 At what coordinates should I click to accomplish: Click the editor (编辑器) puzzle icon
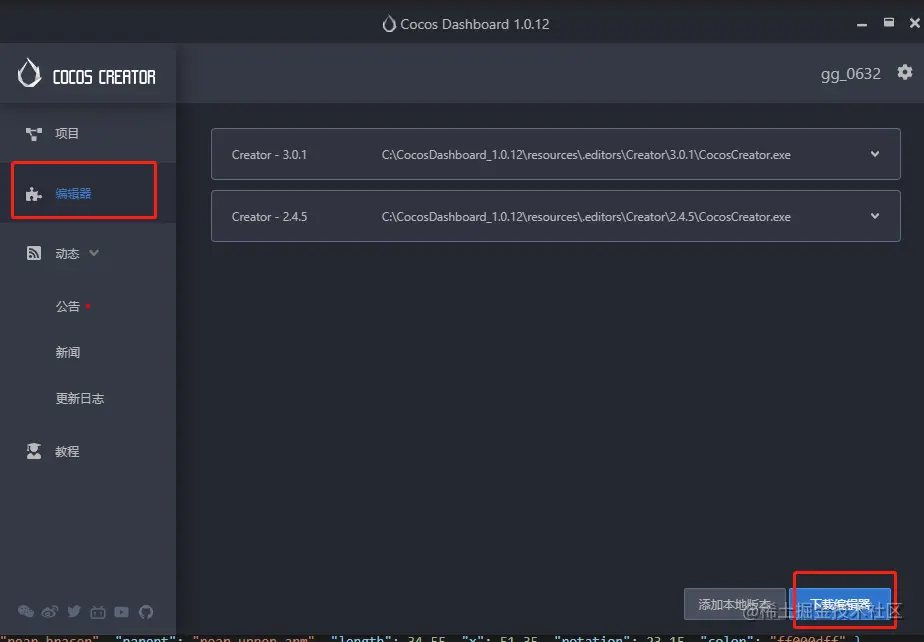[x=34, y=193]
